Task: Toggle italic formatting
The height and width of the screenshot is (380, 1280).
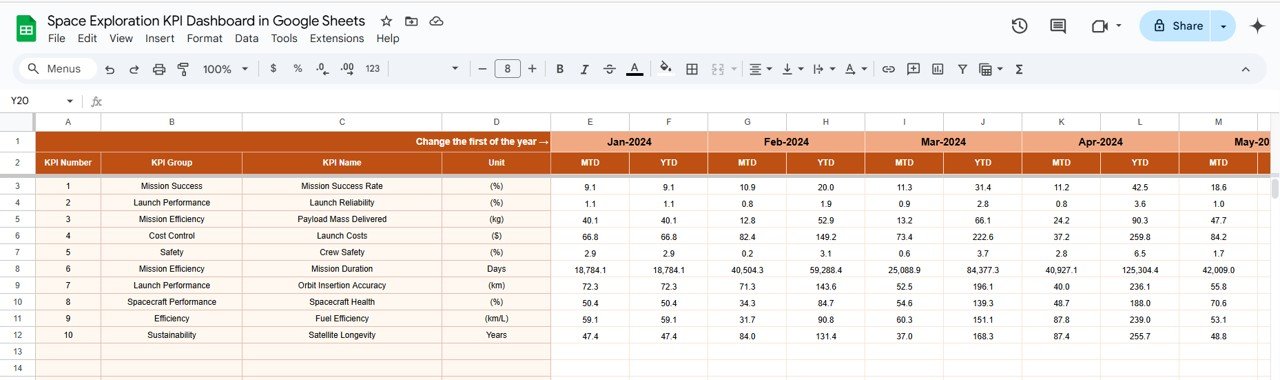Action: pos(585,69)
